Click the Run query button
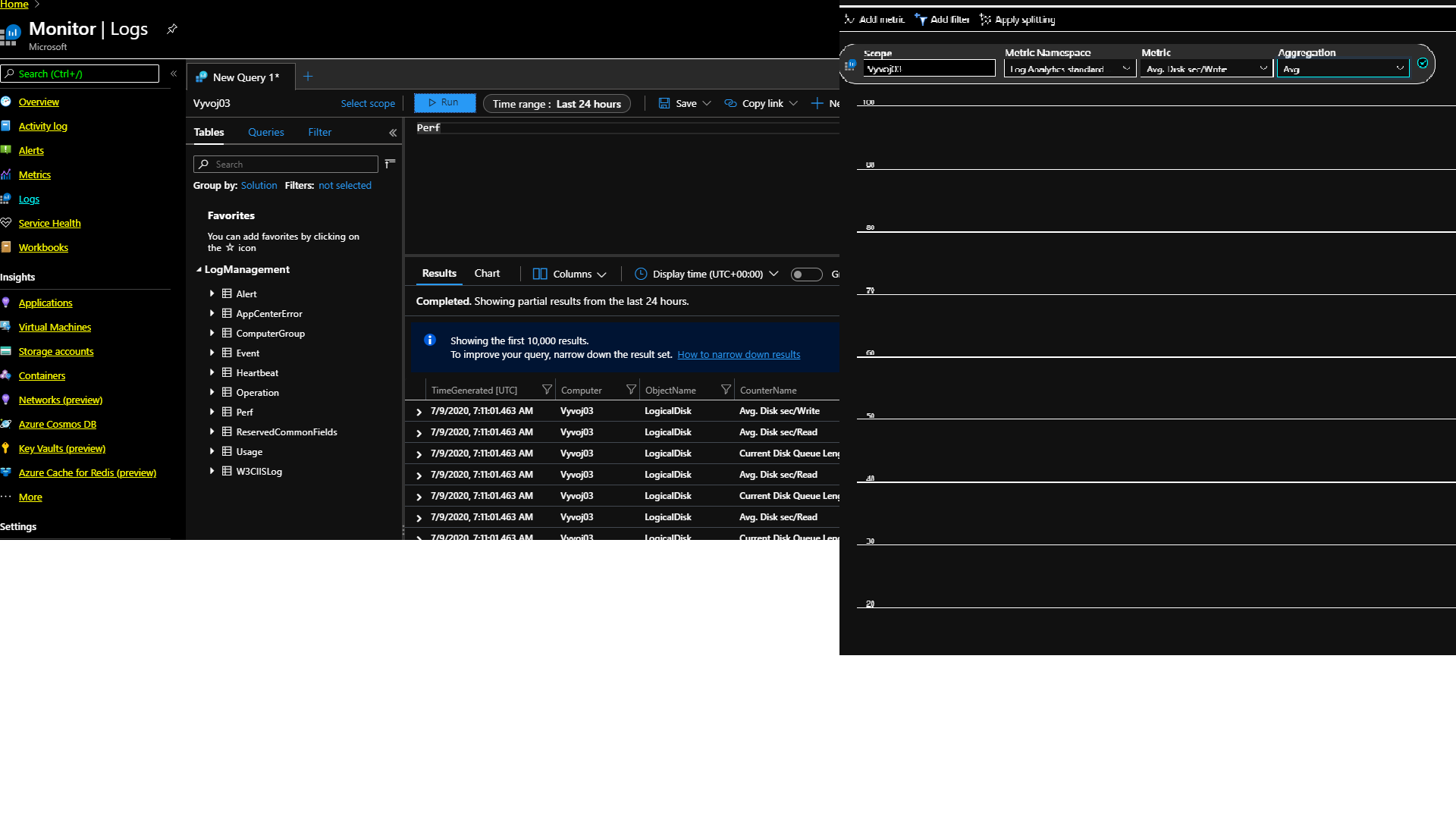 point(444,103)
